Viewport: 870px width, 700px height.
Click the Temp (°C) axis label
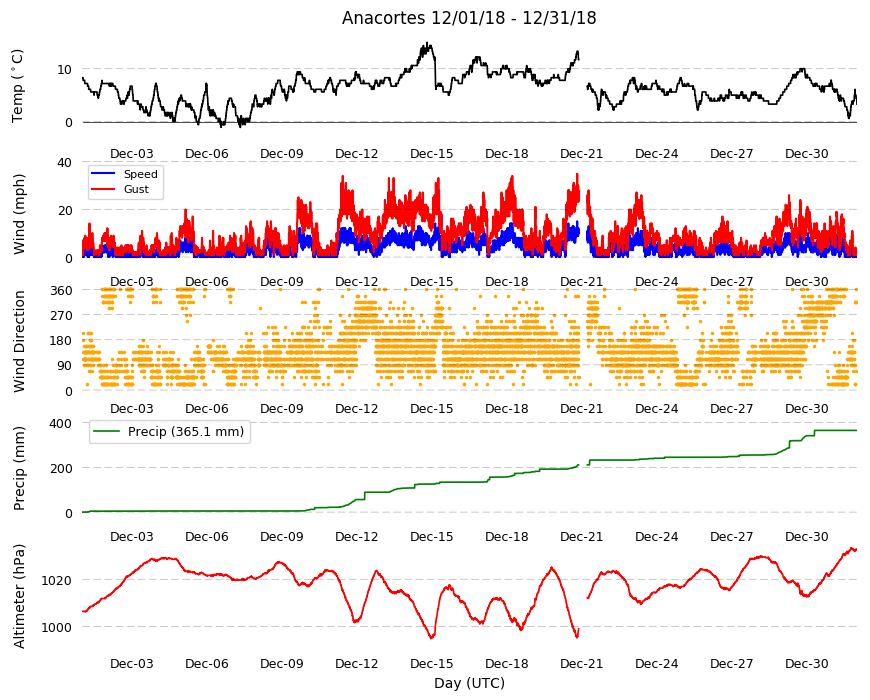tap(18, 86)
